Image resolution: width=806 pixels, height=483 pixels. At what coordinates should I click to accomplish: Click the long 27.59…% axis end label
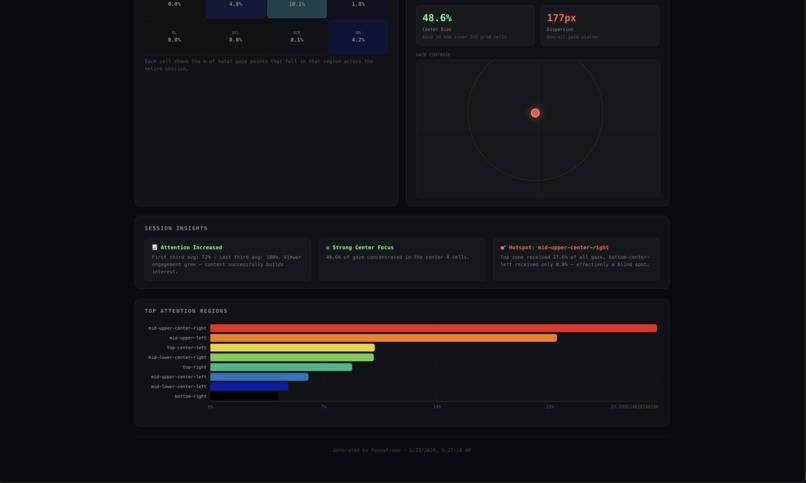[634, 406]
